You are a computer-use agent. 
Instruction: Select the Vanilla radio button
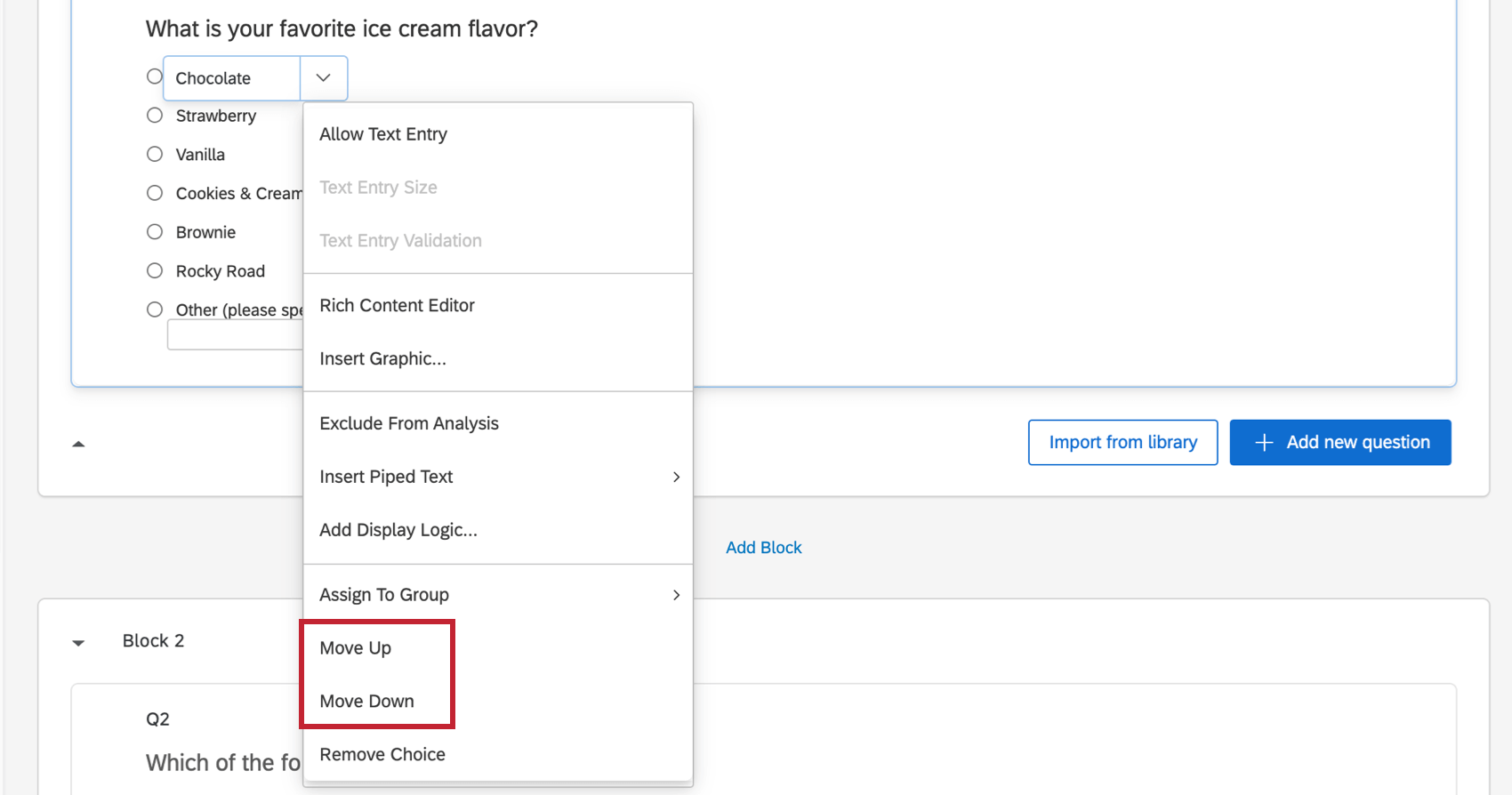pyautogui.click(x=155, y=155)
